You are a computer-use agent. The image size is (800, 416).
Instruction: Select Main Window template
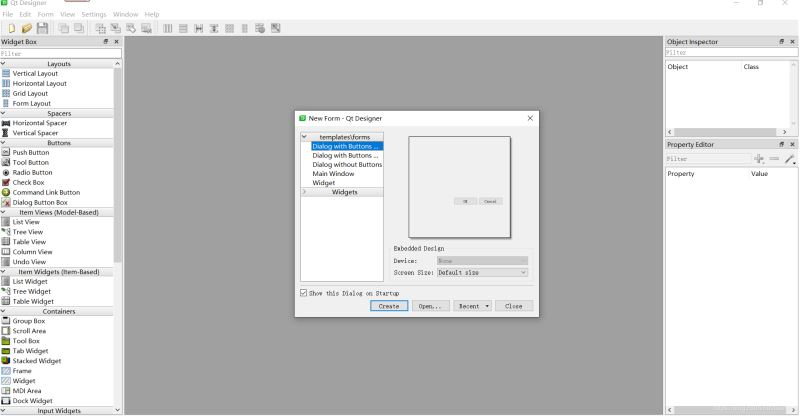point(333,174)
